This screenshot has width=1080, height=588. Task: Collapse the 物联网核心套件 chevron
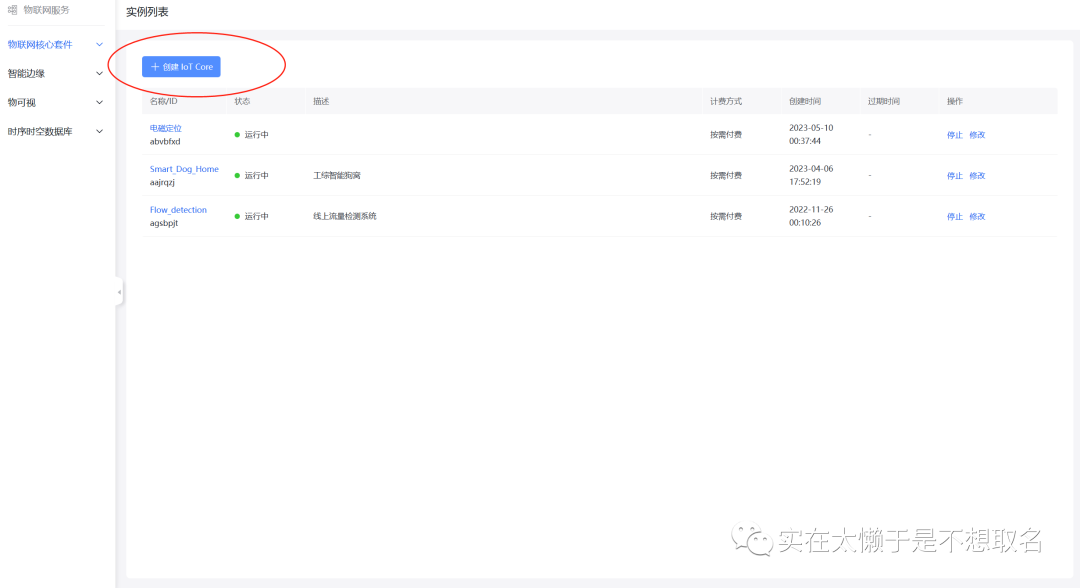[99, 45]
